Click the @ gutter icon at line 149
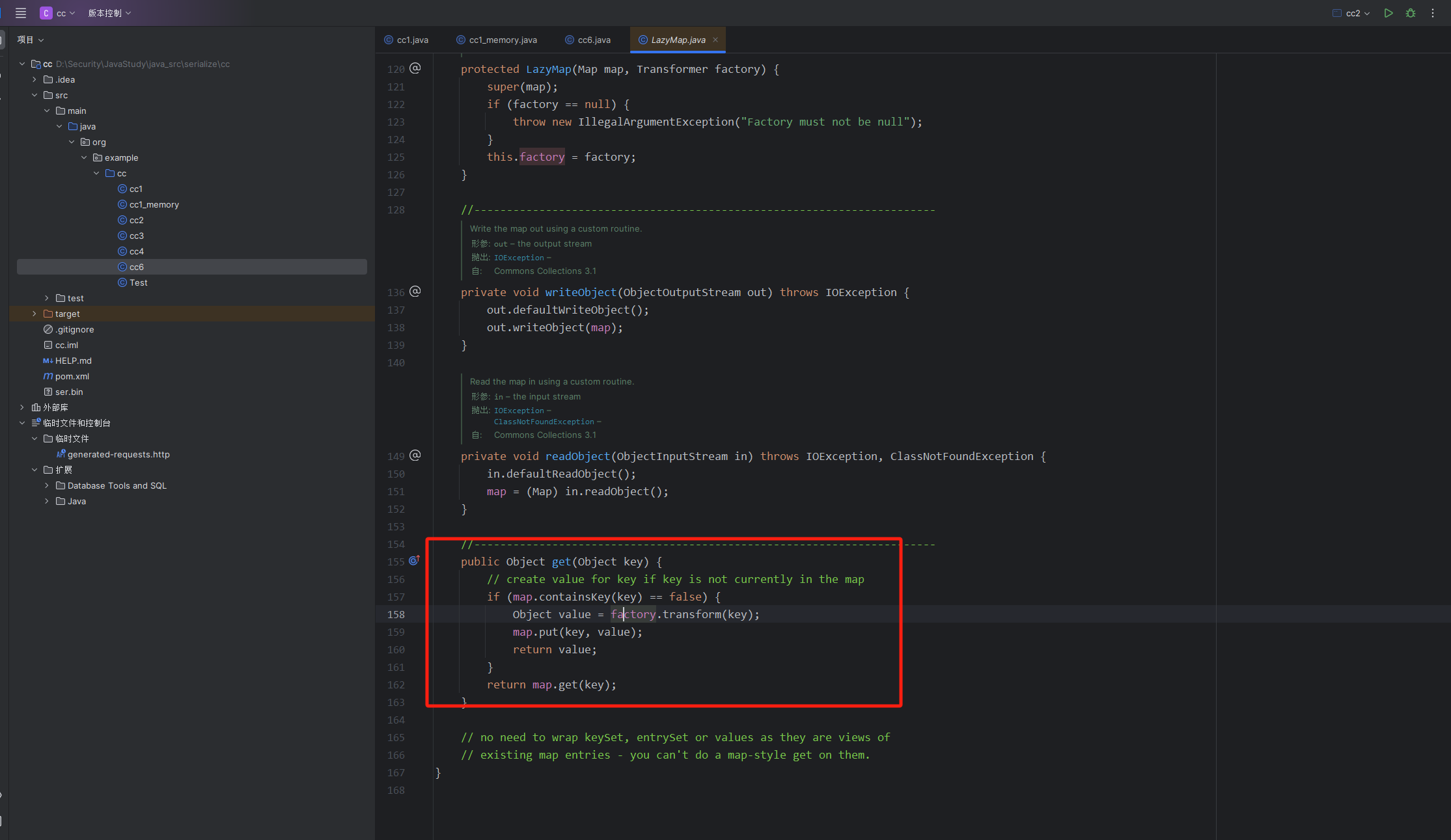Viewport: 1451px width, 840px height. point(415,455)
